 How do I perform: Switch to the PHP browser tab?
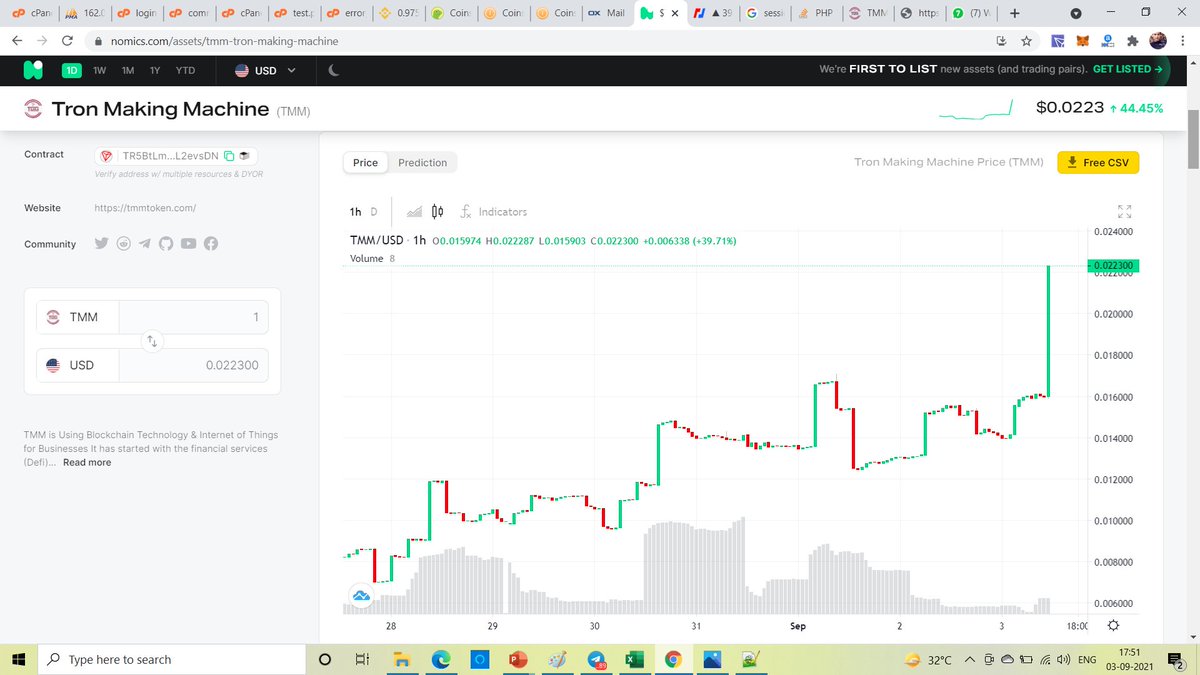(816, 14)
